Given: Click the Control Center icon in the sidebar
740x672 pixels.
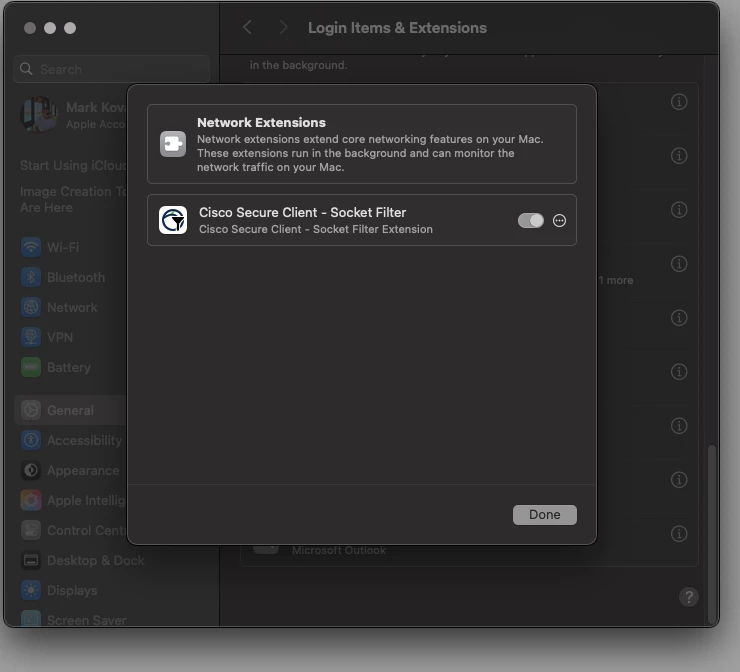Looking at the screenshot, I should (31, 530).
